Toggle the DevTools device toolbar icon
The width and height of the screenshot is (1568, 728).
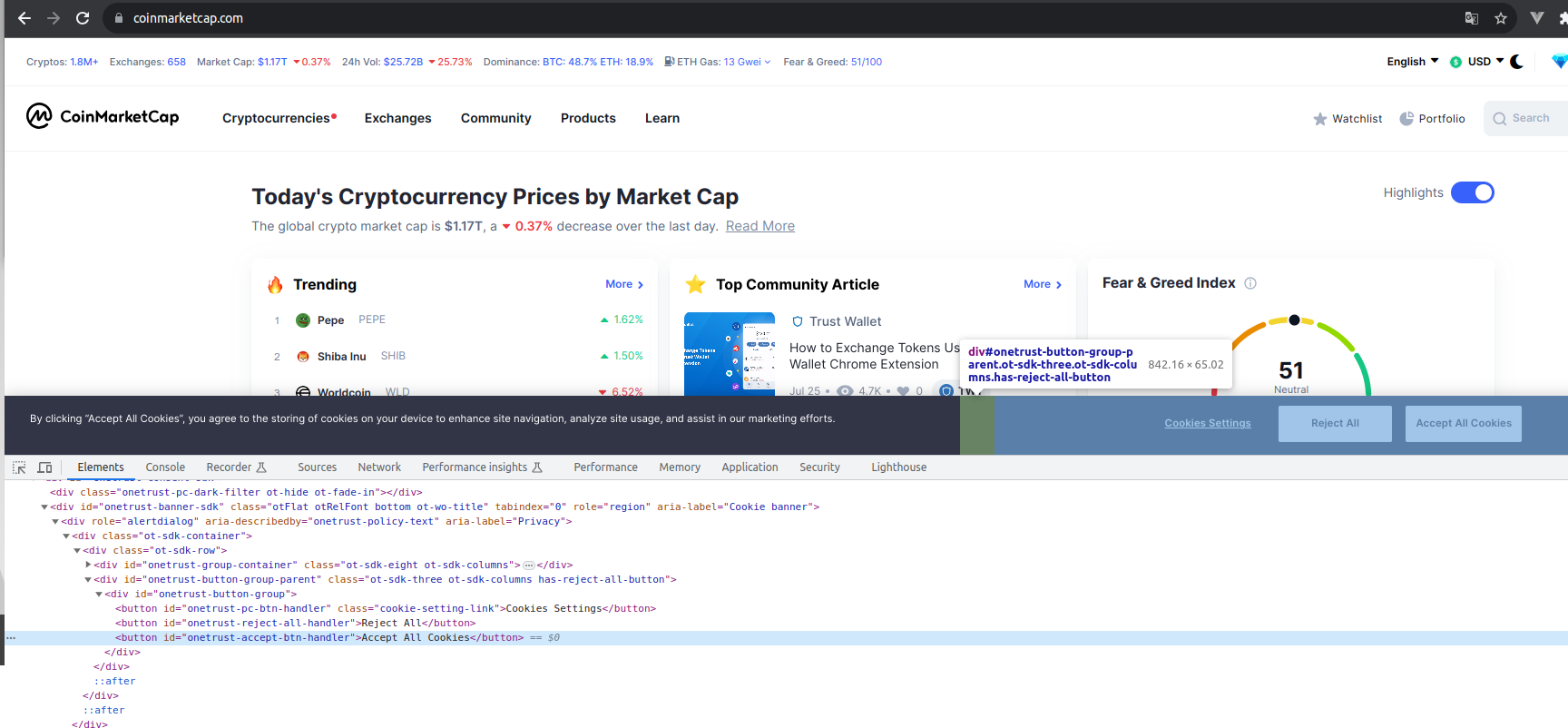click(x=44, y=467)
